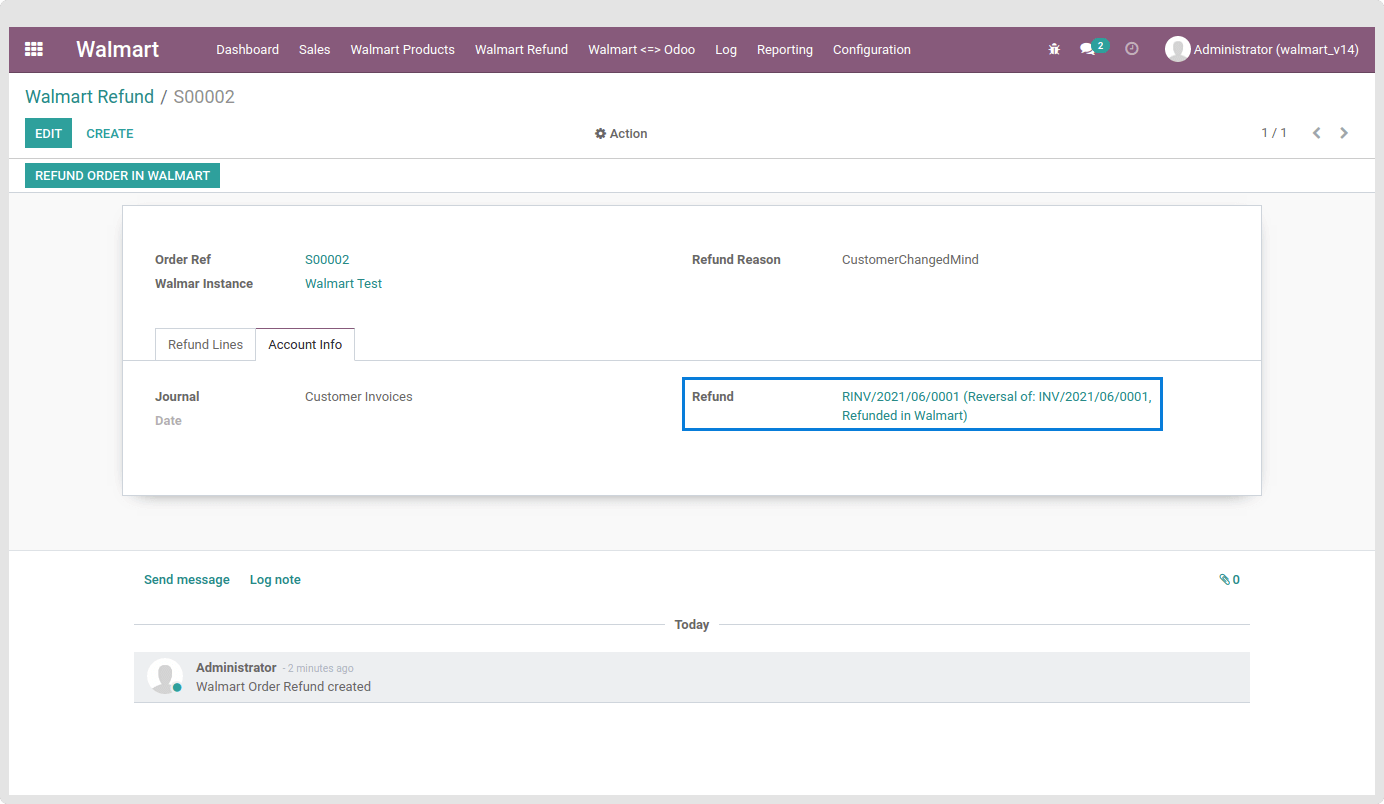
Task: Click REFUND ORDER IN WALMART button
Action: pyautogui.click(x=122, y=175)
